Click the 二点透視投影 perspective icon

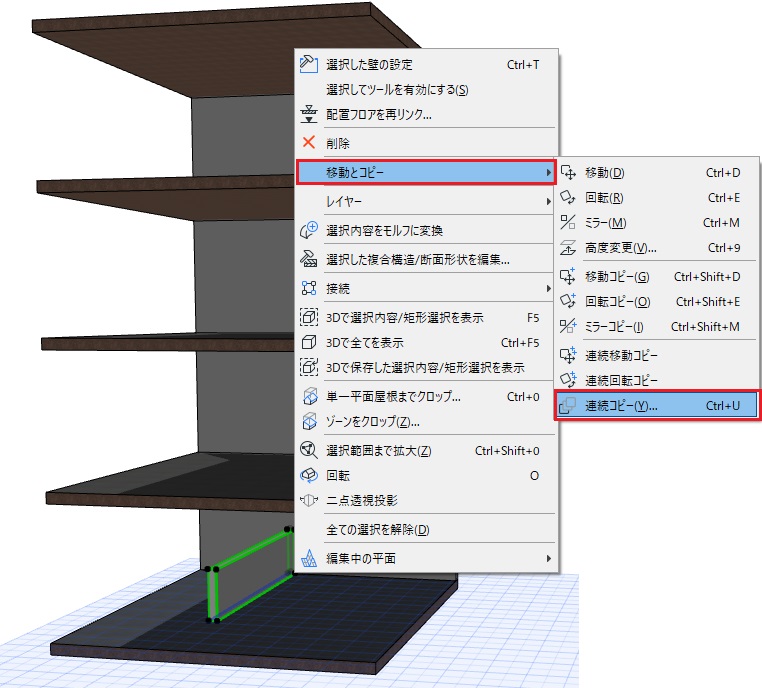(309, 500)
